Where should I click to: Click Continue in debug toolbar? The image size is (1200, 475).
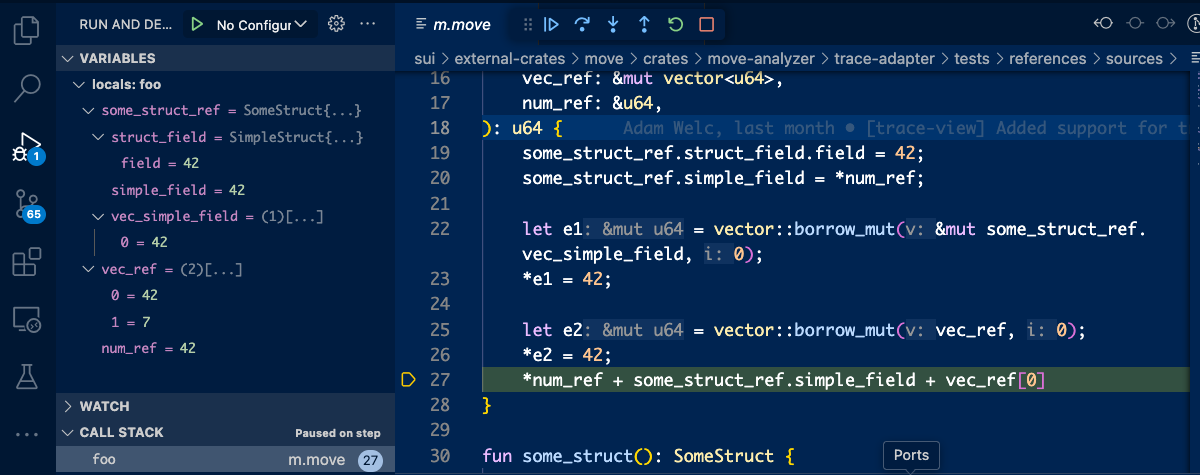point(551,24)
